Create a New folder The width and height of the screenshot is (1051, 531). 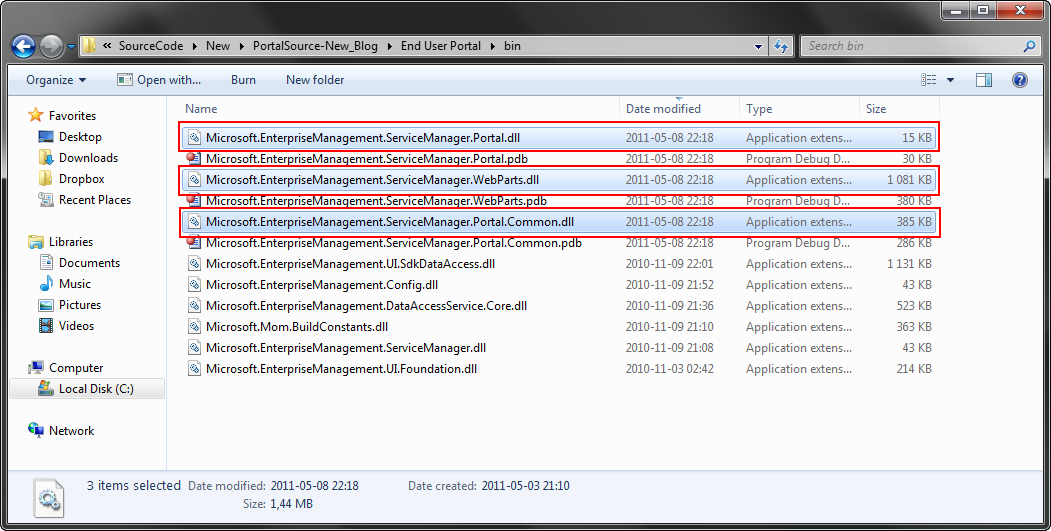pos(315,80)
